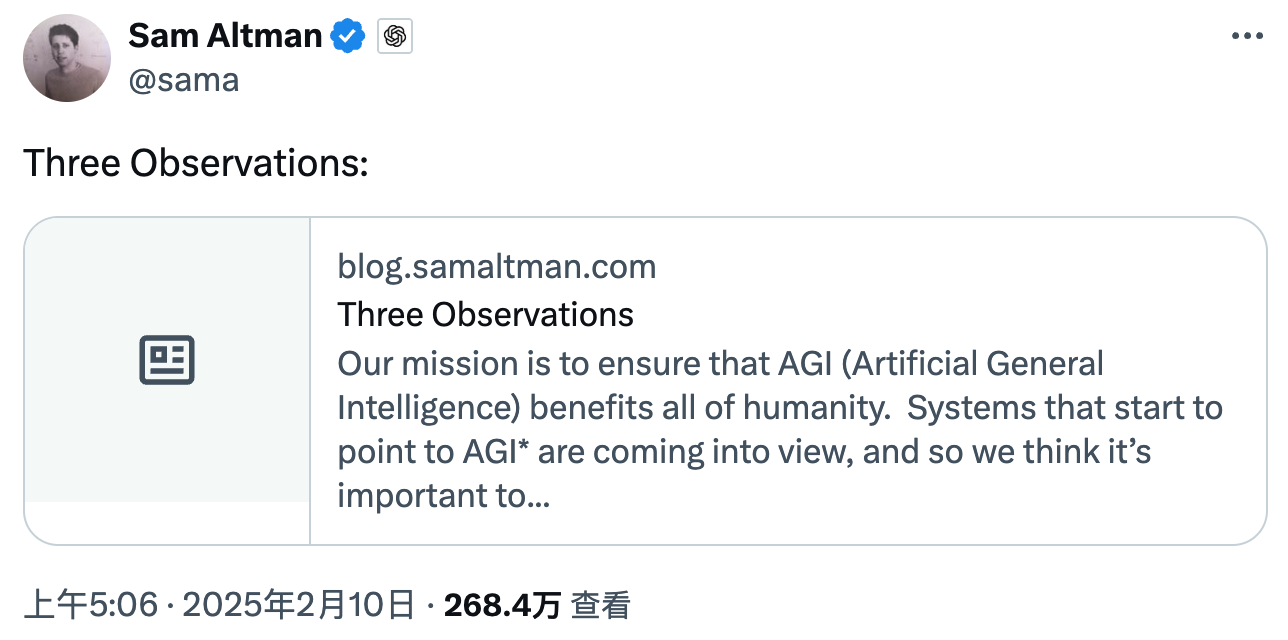Click the 上午5:06 timestamp
The width and height of the screenshot is (1288, 640).
[91, 605]
